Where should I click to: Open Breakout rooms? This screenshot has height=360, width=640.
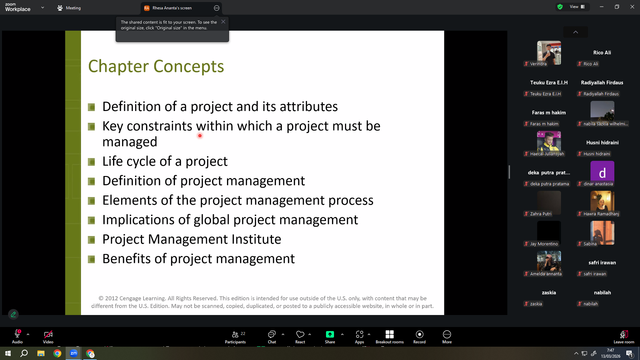(389, 337)
